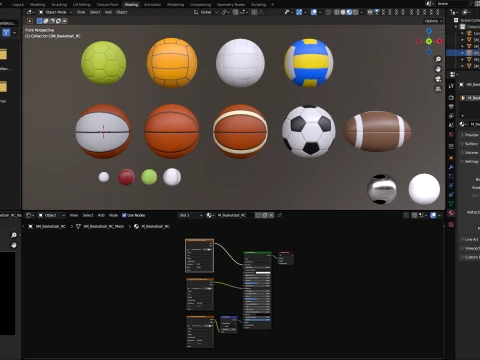Viewport: 480px width, 360px height.
Task: Click the red X axis gizmo
Action: pyautogui.click(x=439, y=41)
